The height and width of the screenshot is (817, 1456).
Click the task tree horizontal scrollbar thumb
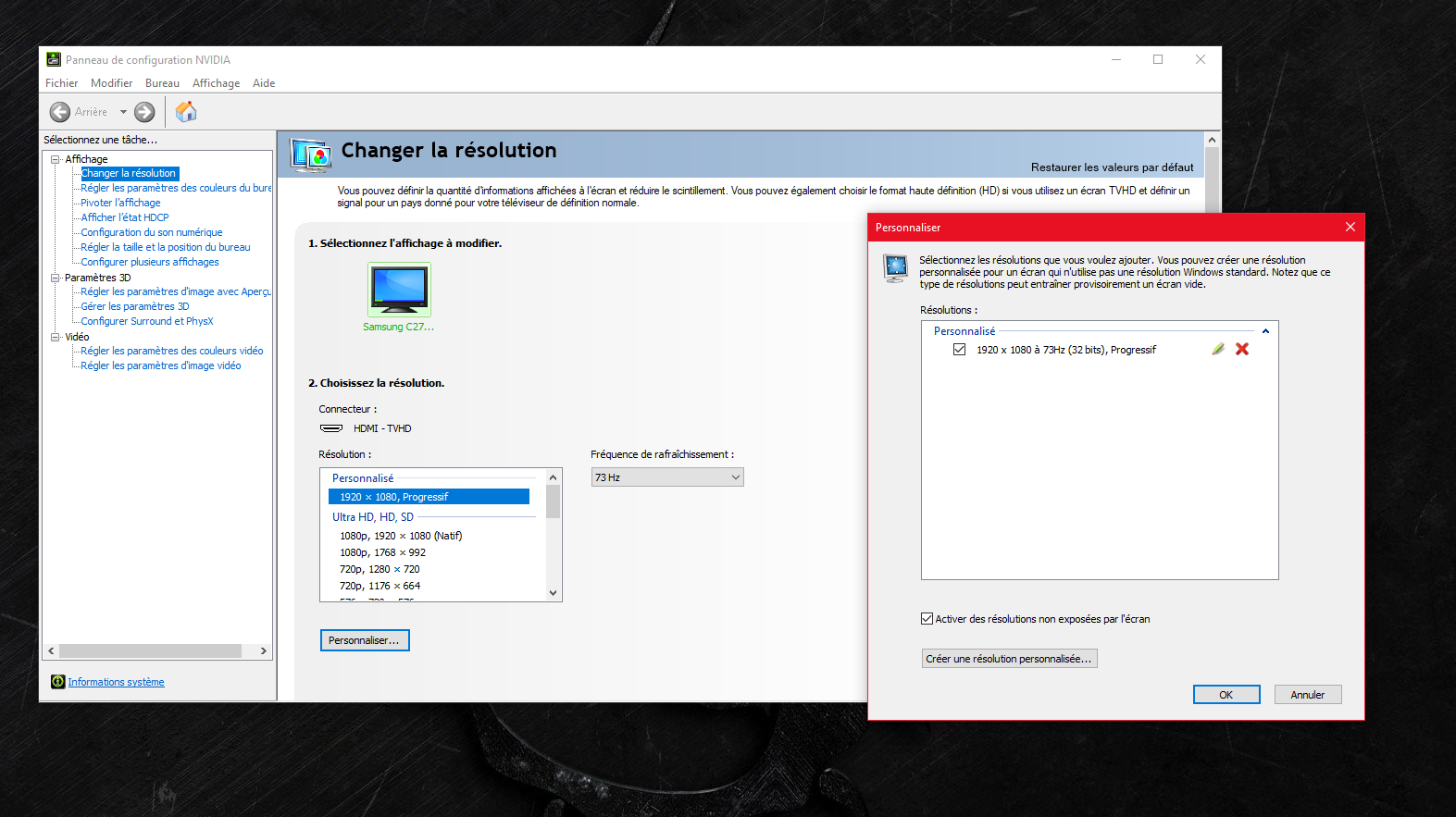click(150, 651)
